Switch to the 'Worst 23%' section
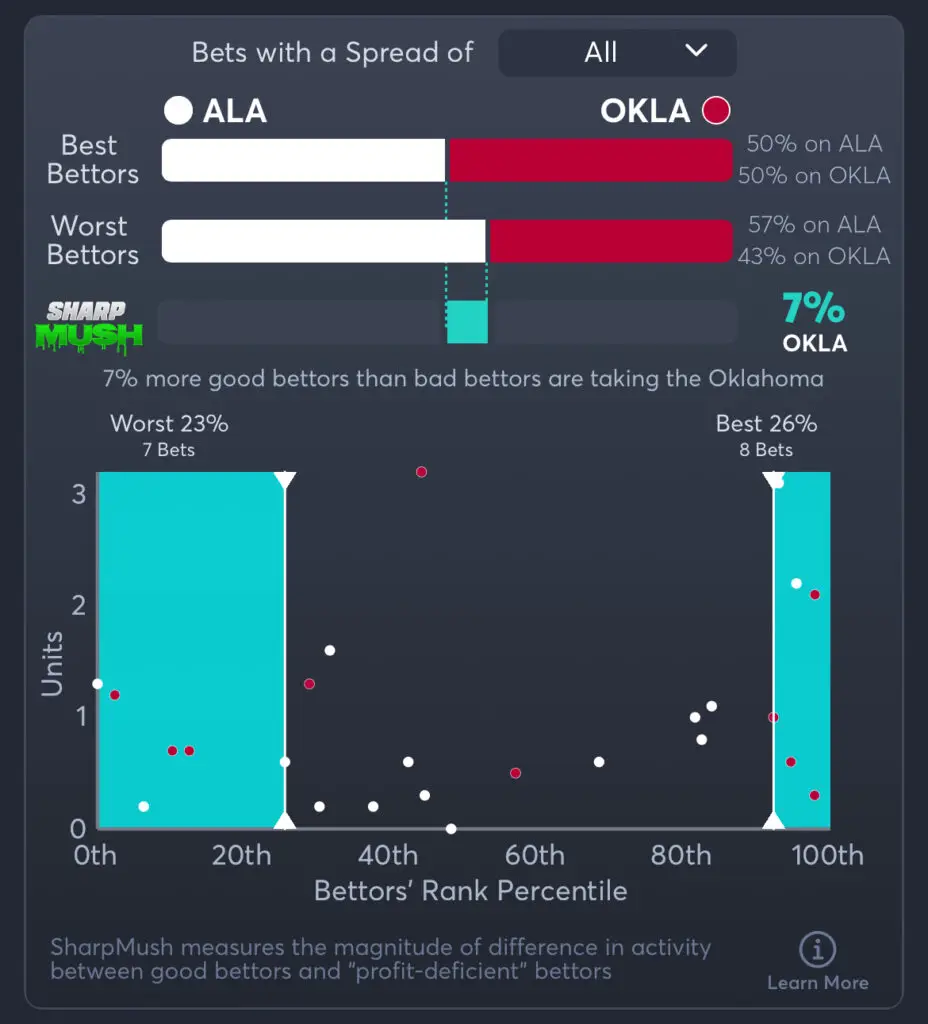 pyautogui.click(x=170, y=424)
